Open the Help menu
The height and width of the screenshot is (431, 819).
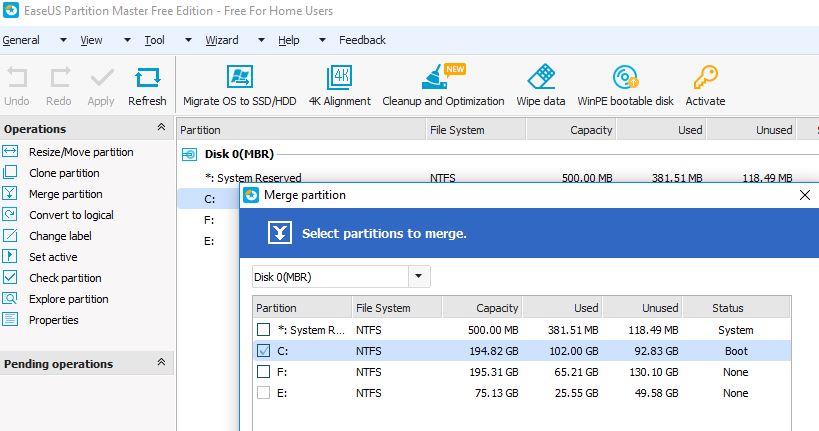pyautogui.click(x=289, y=40)
